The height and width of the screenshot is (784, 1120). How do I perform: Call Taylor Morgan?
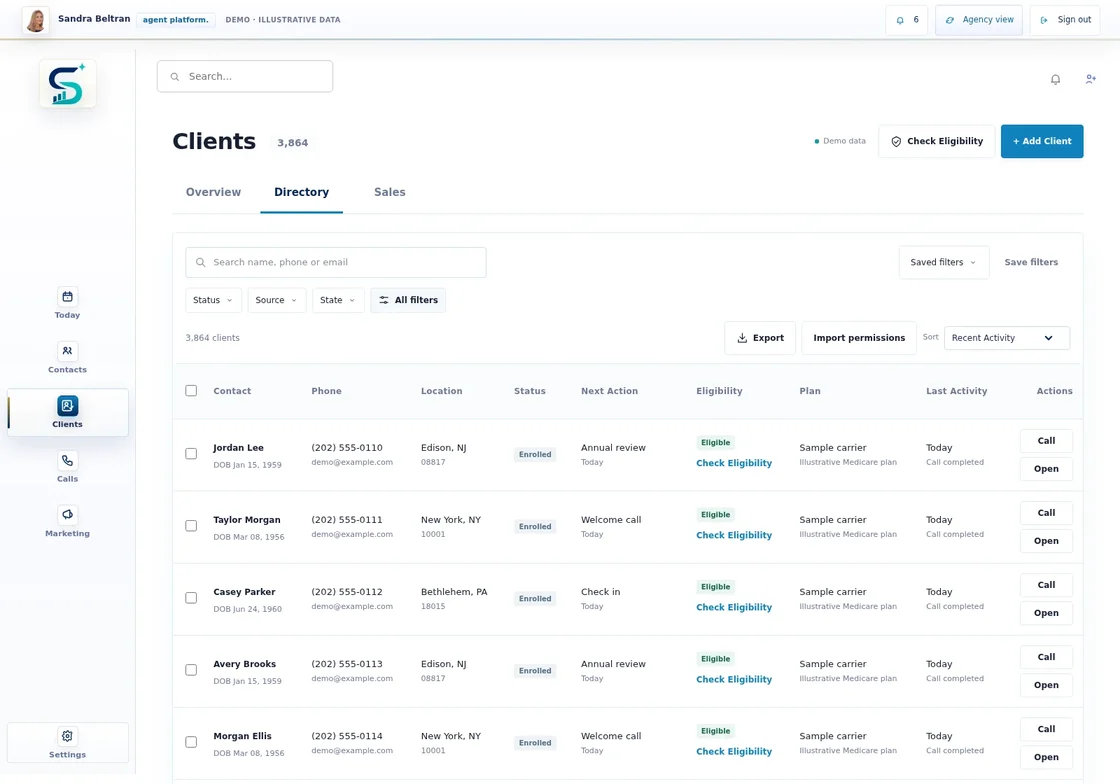[x=1046, y=513]
